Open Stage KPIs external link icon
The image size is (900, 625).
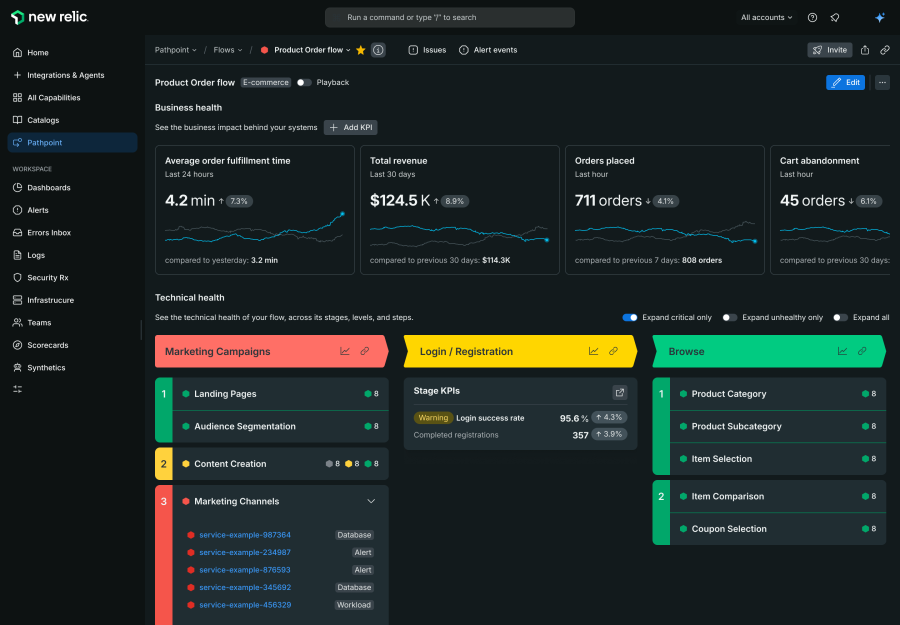620,393
